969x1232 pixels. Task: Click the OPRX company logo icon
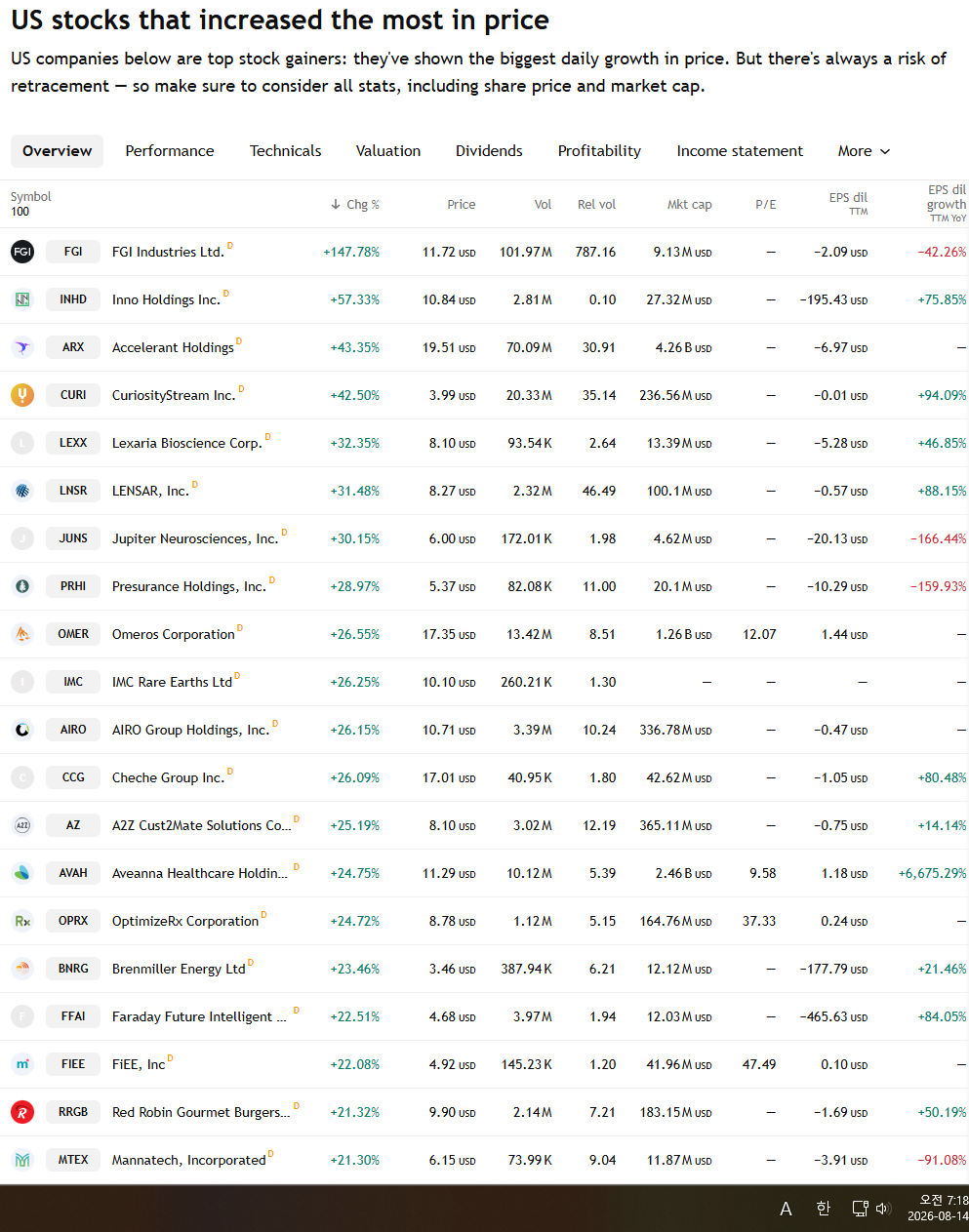[x=22, y=921]
